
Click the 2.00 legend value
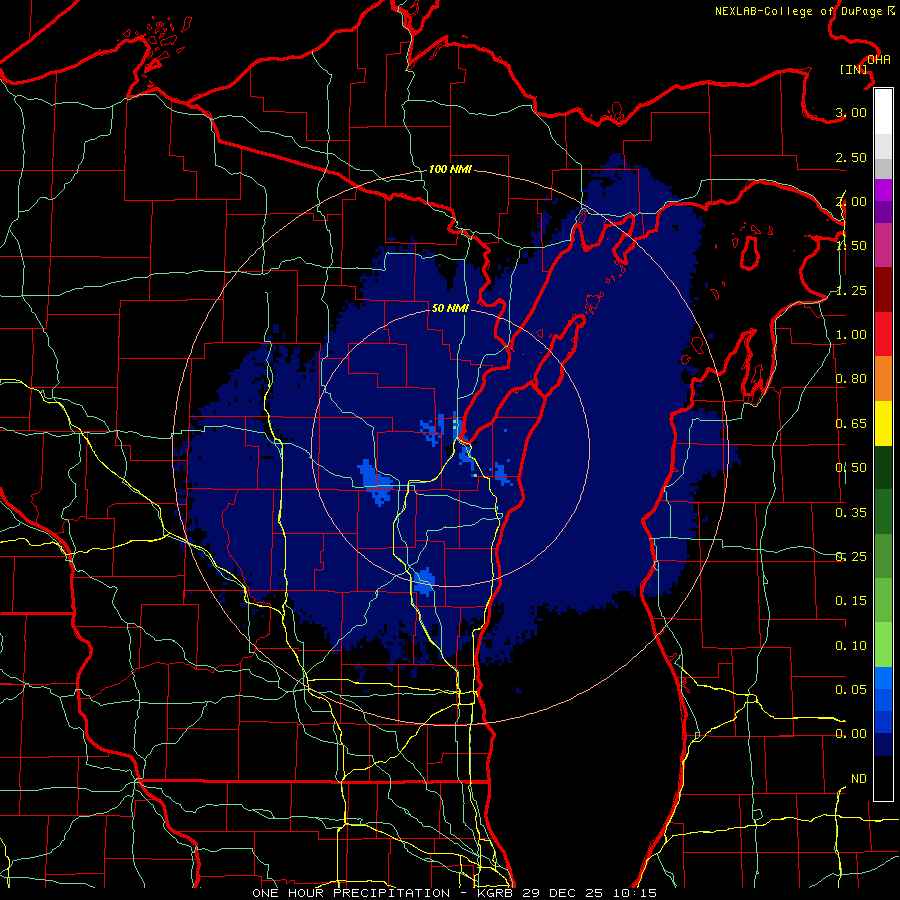coord(851,201)
